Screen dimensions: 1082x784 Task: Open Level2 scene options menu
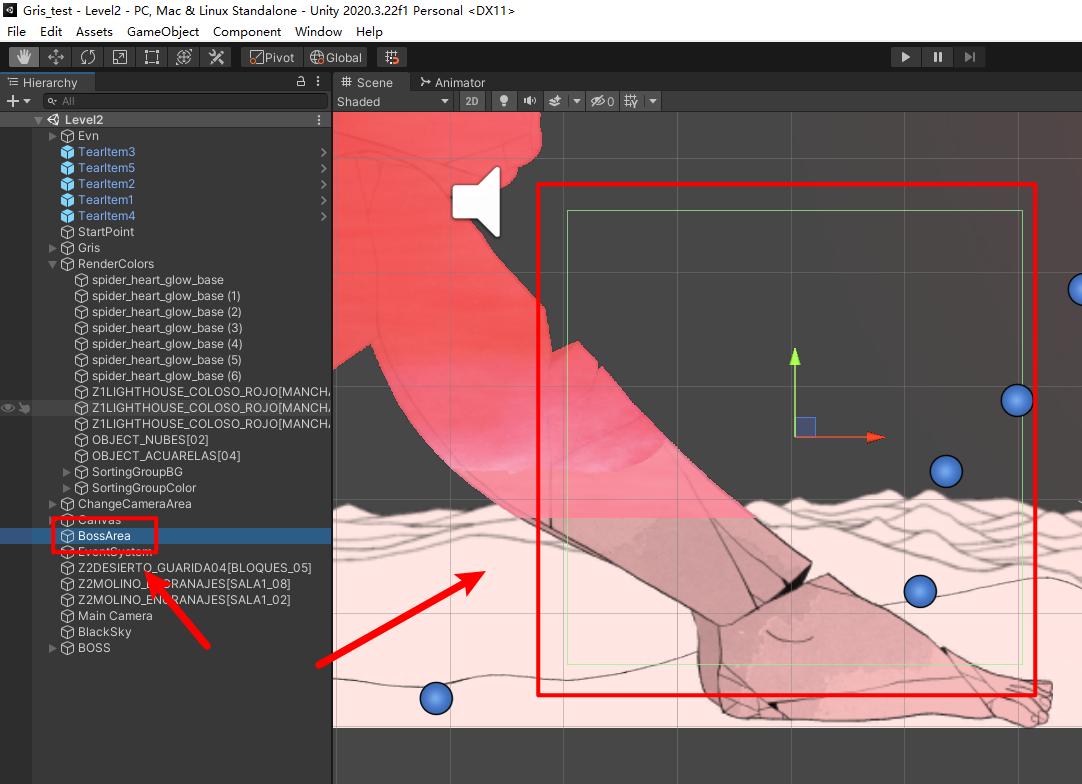point(319,120)
